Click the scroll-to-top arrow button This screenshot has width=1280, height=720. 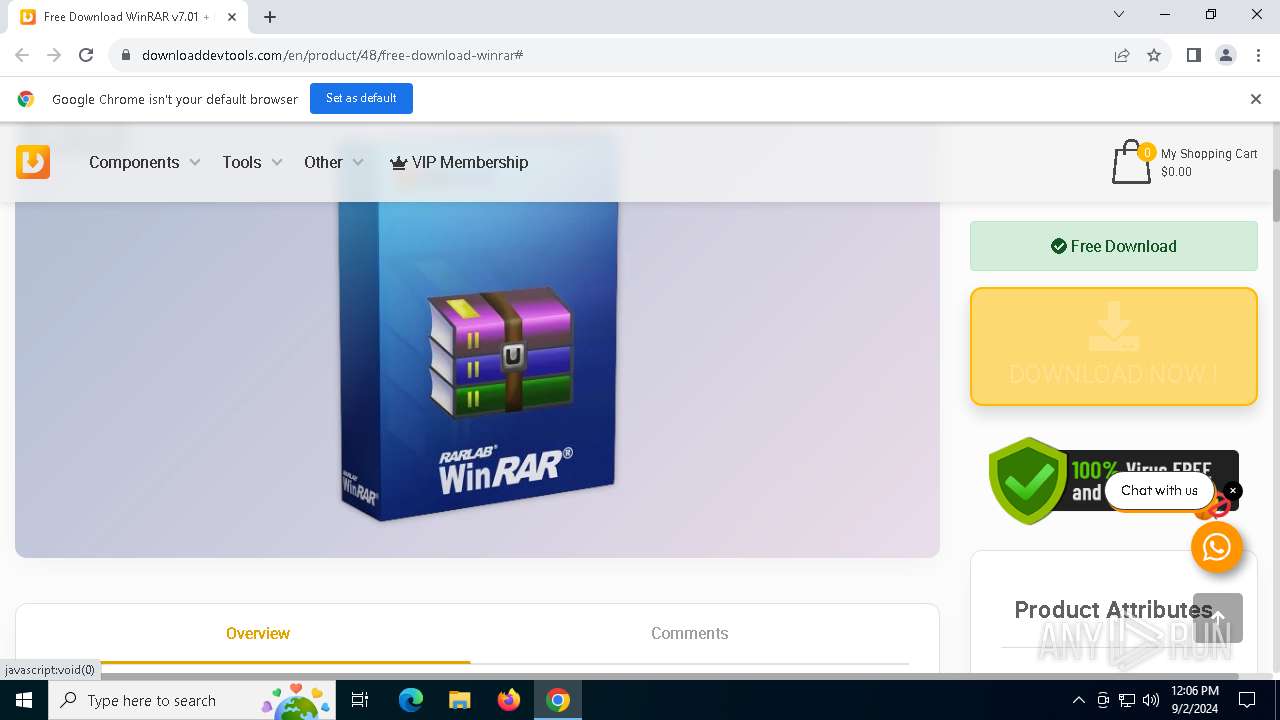point(1218,618)
